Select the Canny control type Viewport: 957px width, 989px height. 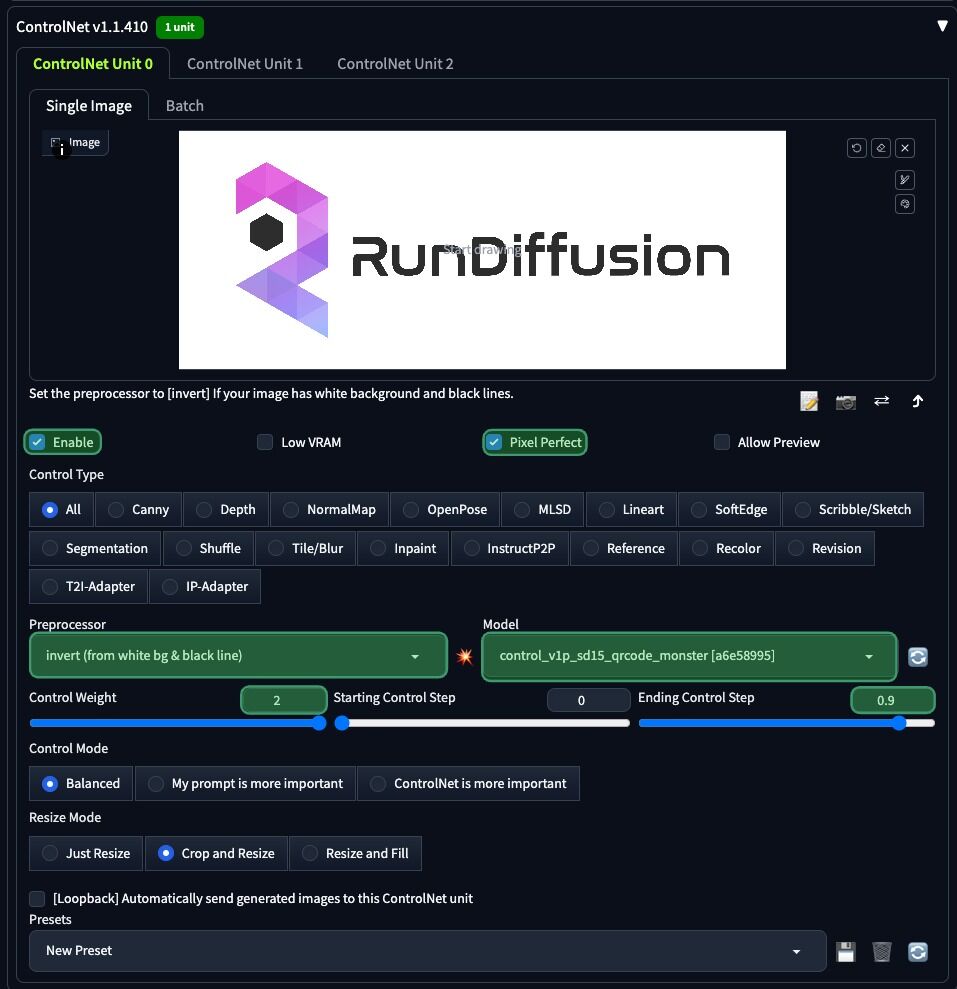point(138,510)
